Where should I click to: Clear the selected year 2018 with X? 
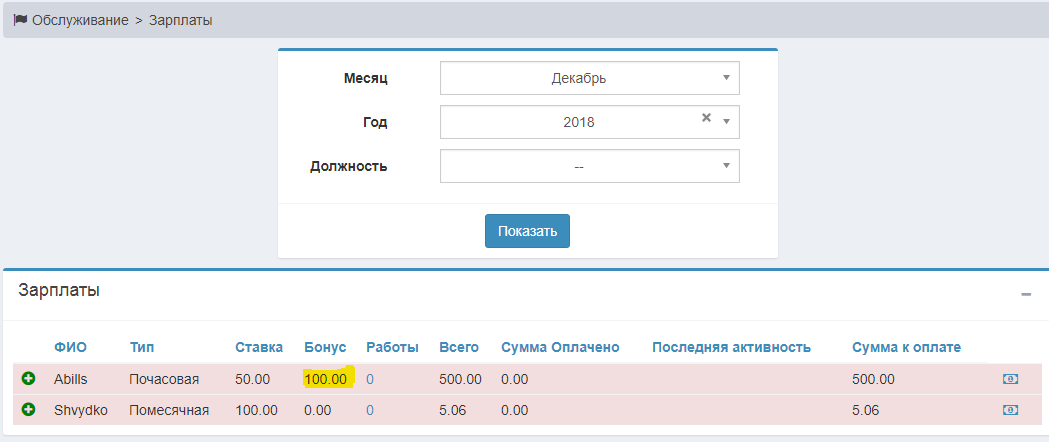point(706,118)
